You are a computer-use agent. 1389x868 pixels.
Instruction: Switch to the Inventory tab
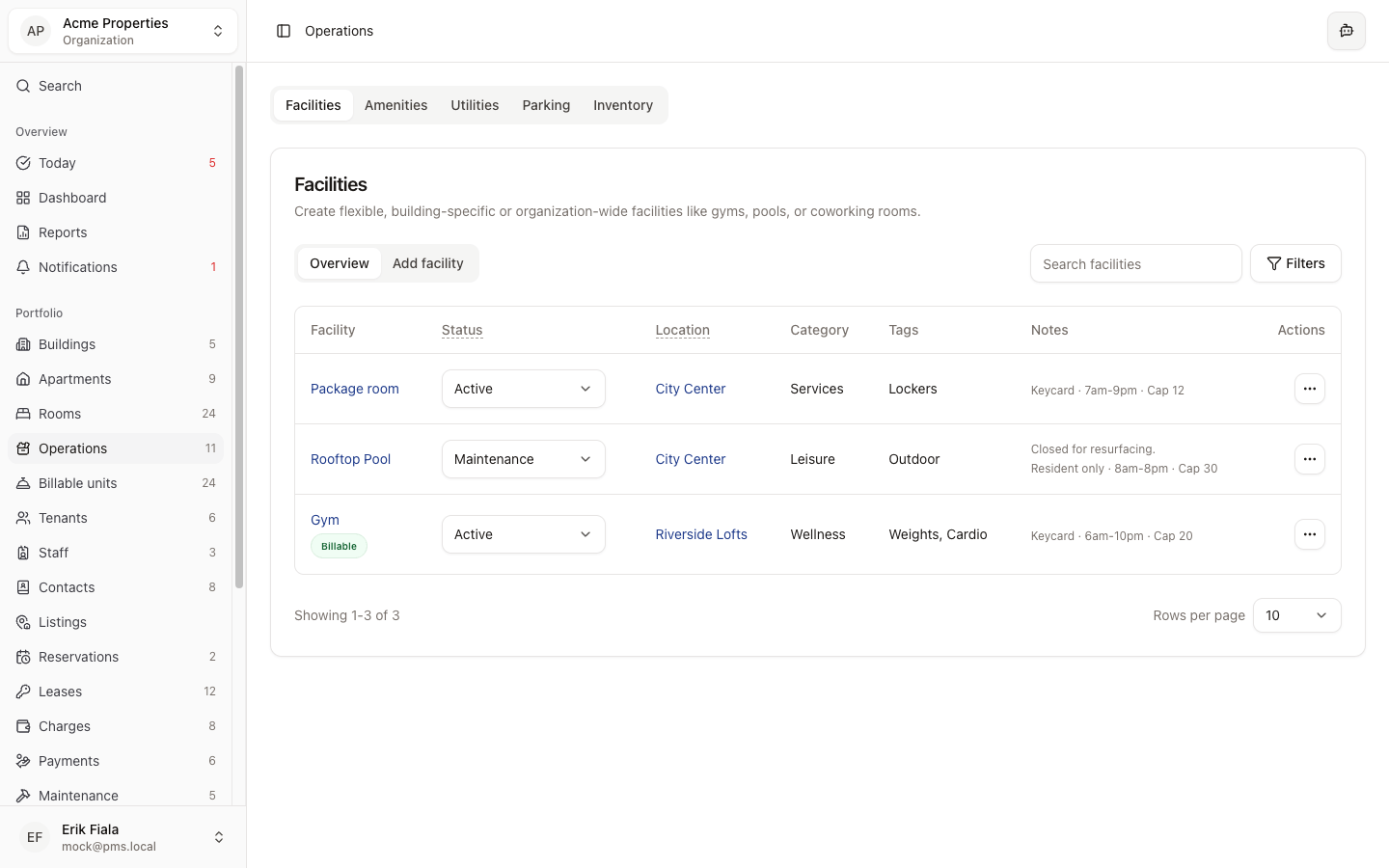coord(622,105)
